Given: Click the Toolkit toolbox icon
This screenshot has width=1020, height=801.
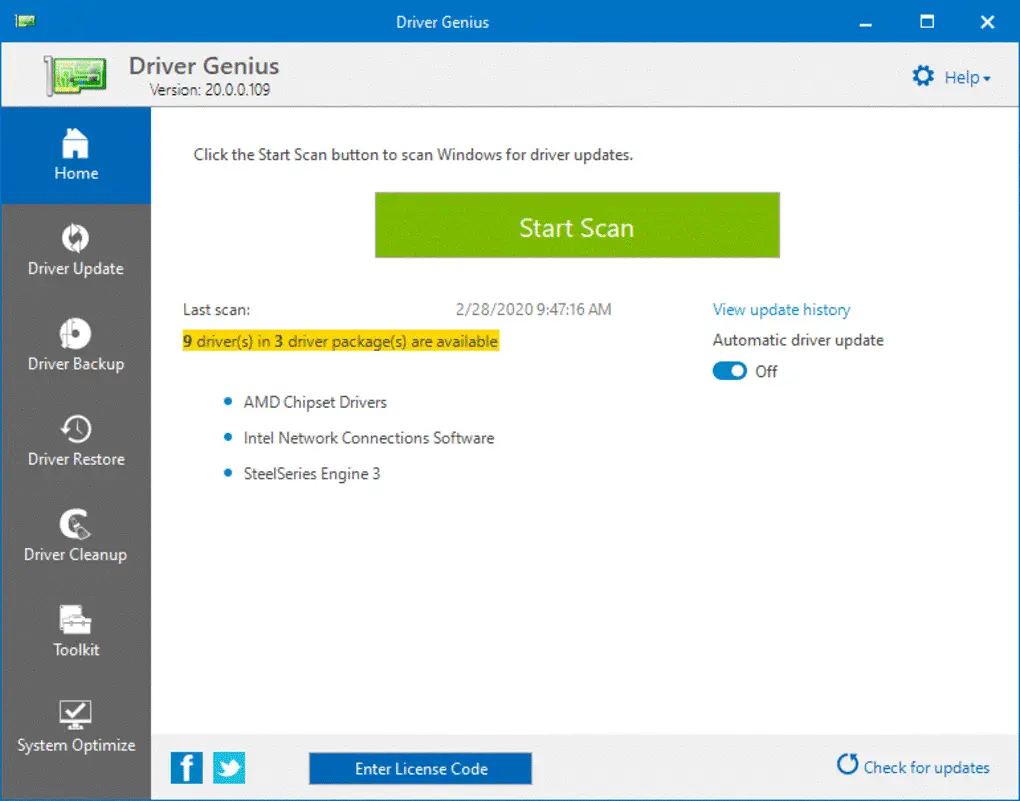Looking at the screenshot, I should pos(75,619).
